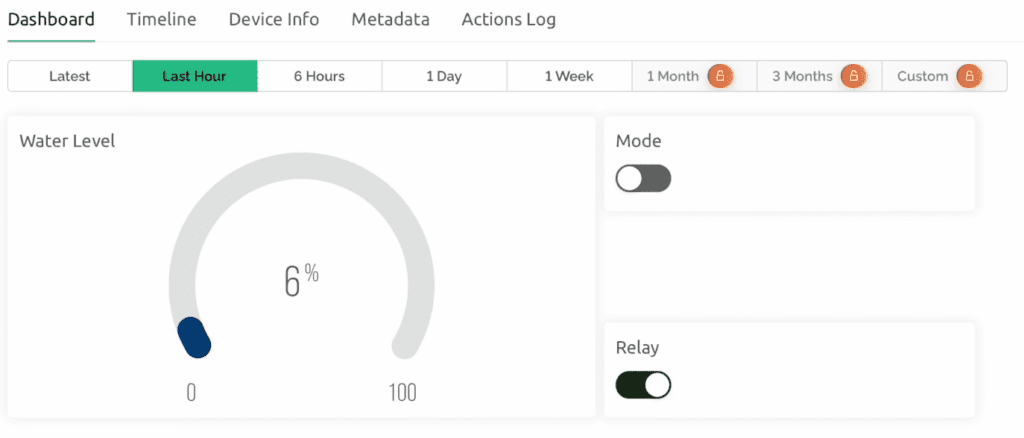Click the 3 Months range label
The image size is (1024, 438).
[x=802, y=76]
